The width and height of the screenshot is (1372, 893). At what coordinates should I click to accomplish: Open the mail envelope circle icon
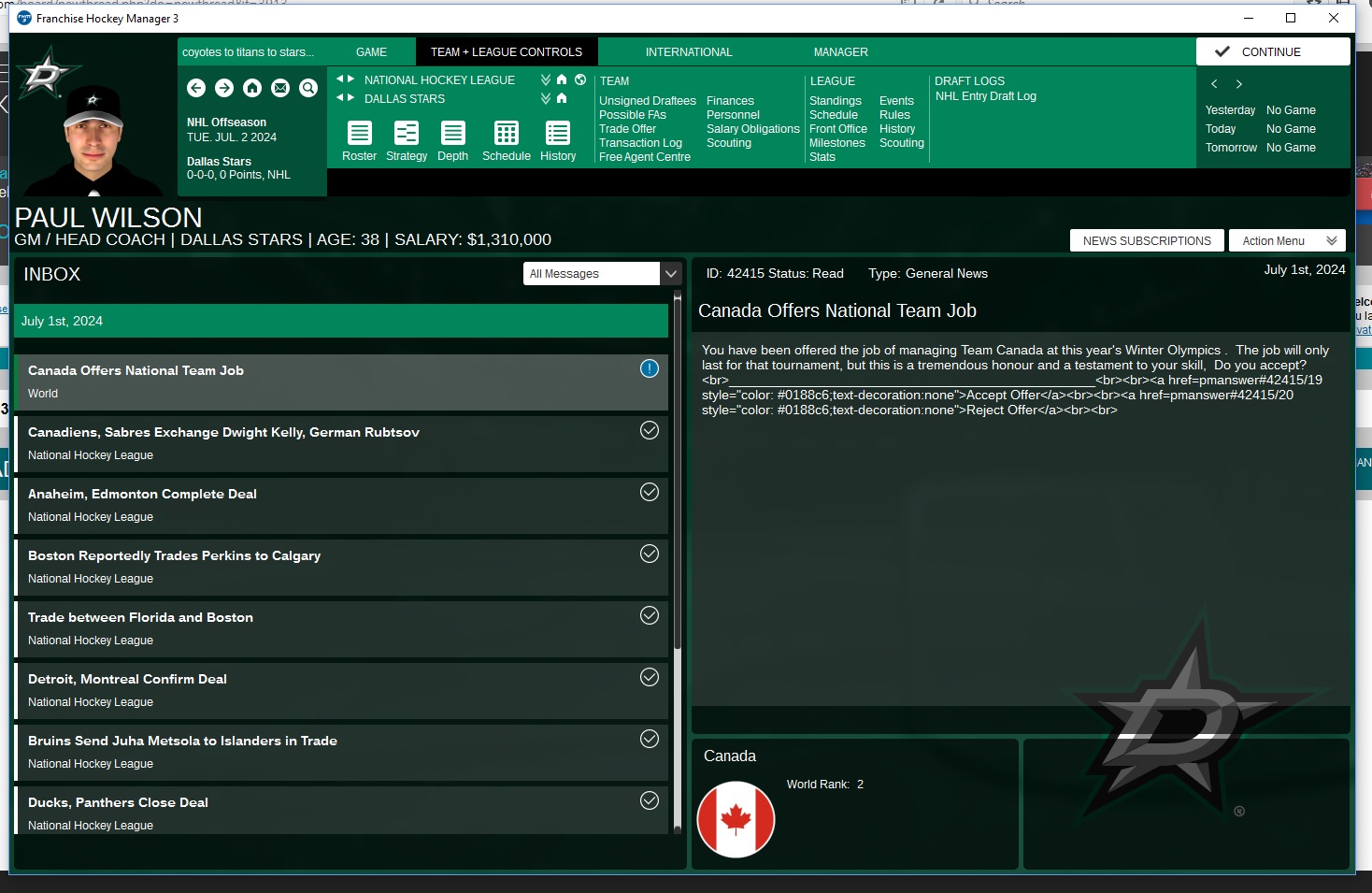(x=280, y=88)
